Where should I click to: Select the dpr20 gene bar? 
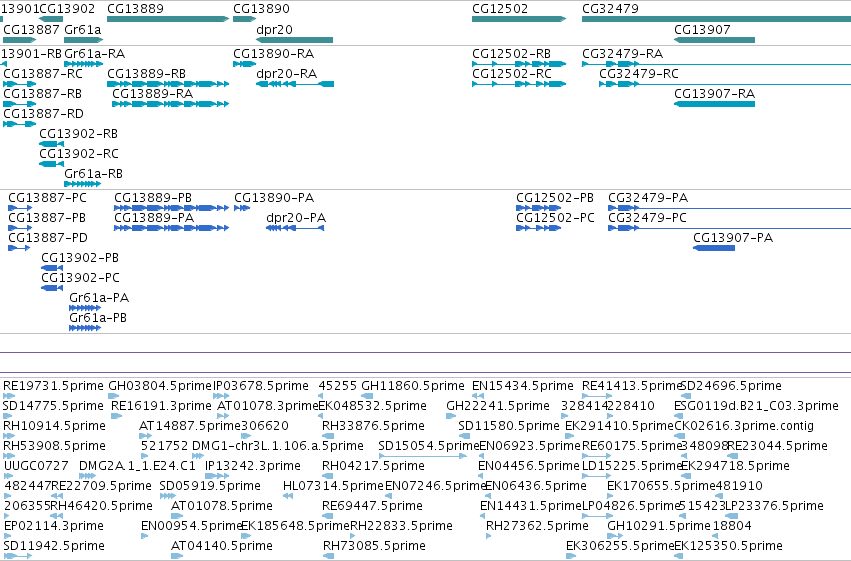coord(294,40)
